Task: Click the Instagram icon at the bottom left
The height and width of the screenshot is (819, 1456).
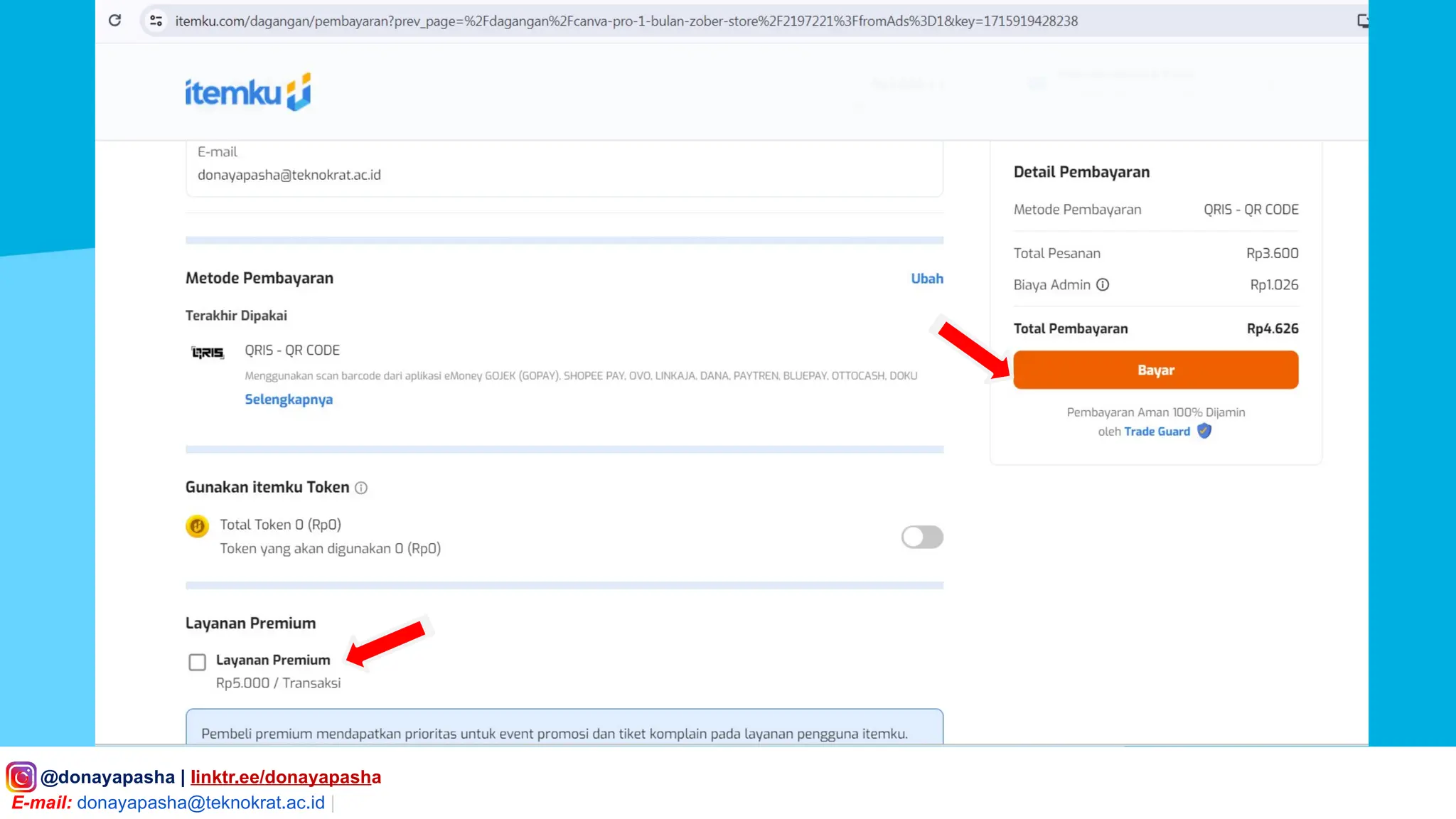Action: tap(21, 777)
